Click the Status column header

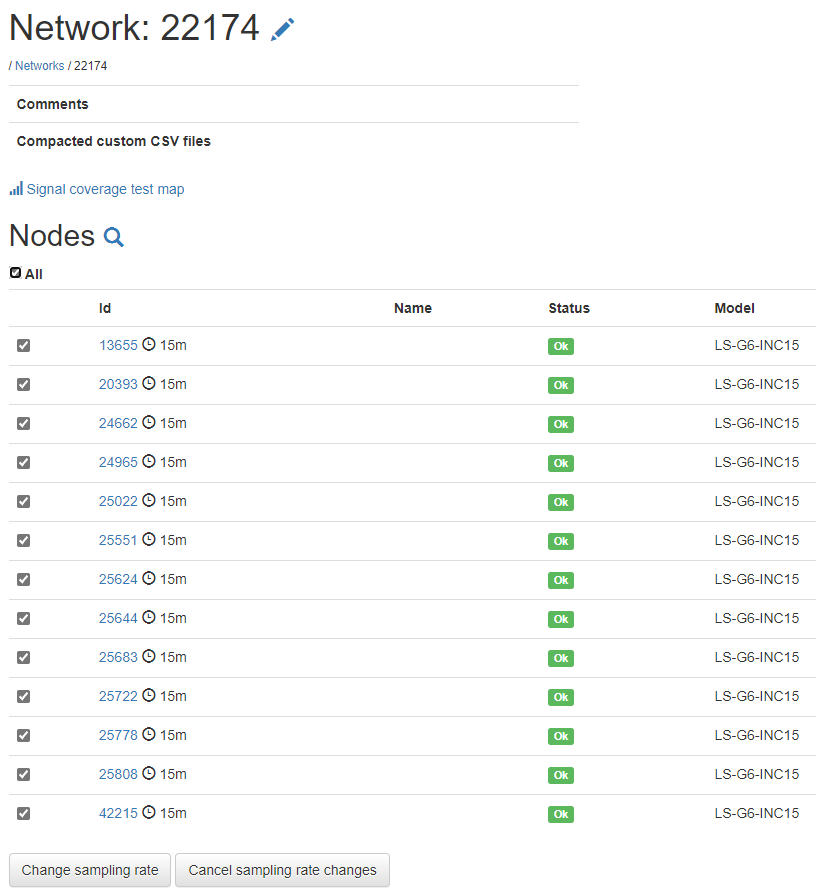(x=569, y=308)
